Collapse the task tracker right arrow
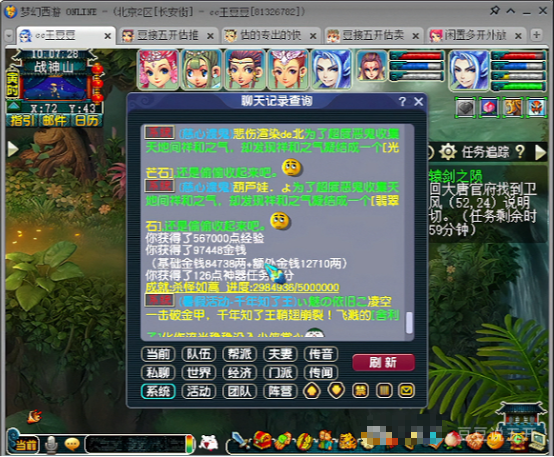 pos(540,152)
